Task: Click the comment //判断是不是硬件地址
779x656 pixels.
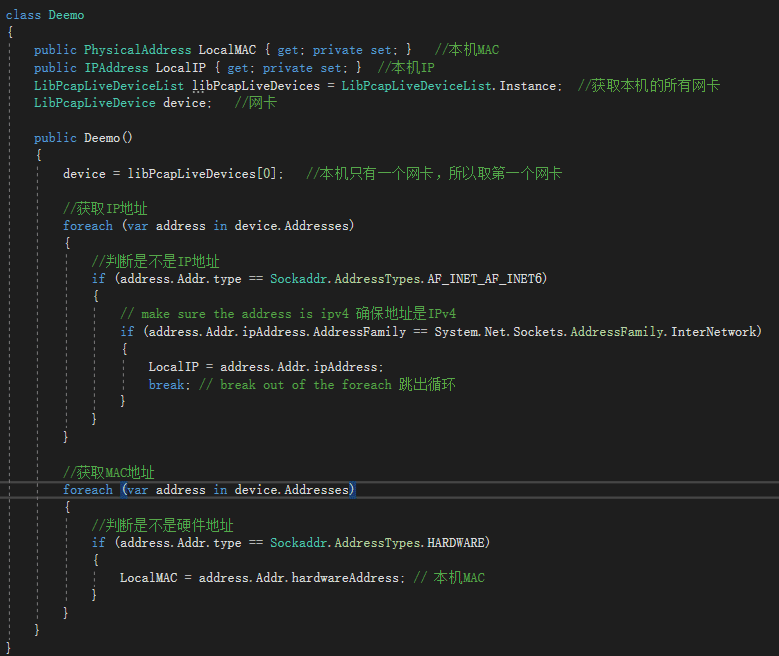Action: tap(162, 525)
